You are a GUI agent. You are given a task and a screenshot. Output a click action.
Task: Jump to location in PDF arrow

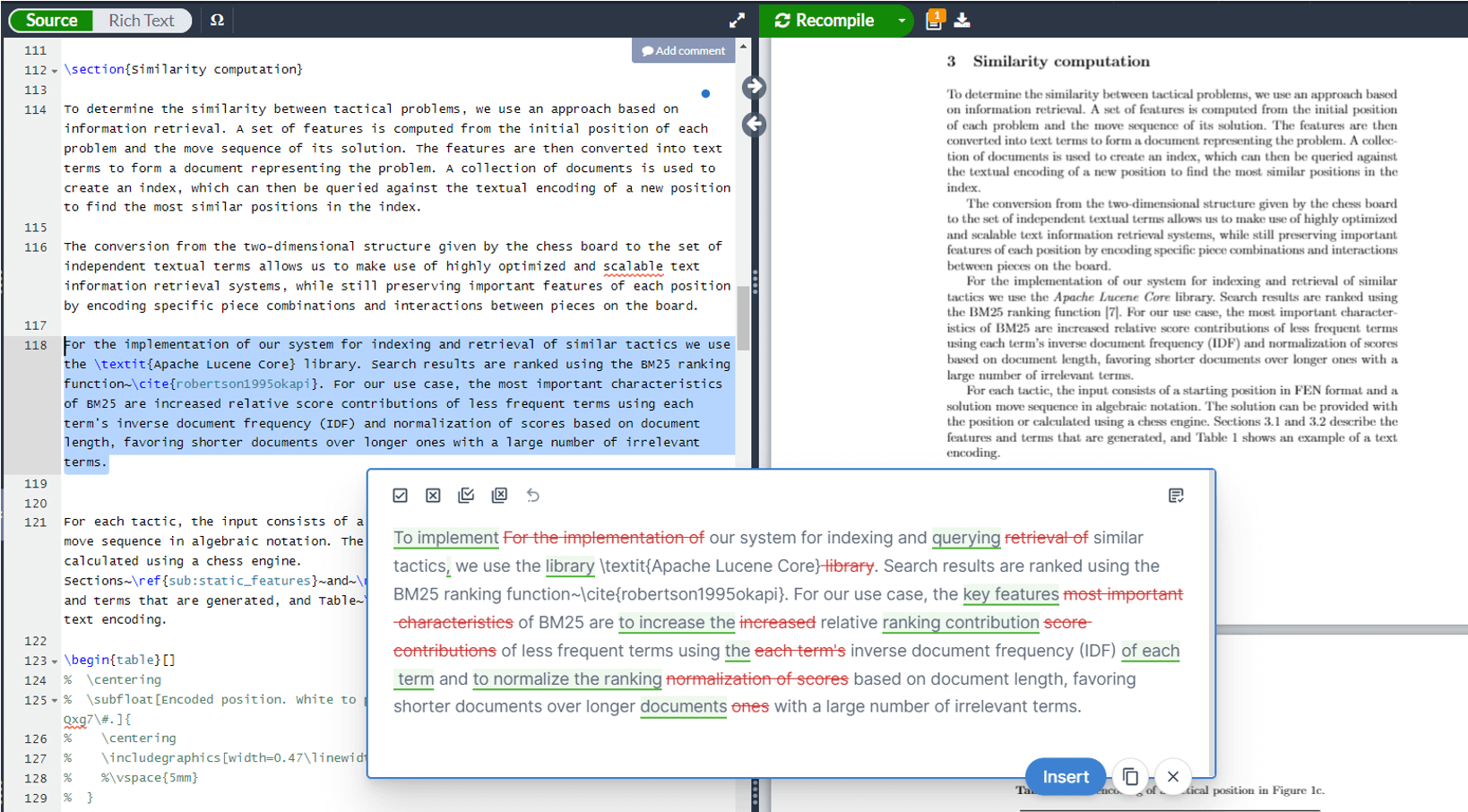(754, 87)
